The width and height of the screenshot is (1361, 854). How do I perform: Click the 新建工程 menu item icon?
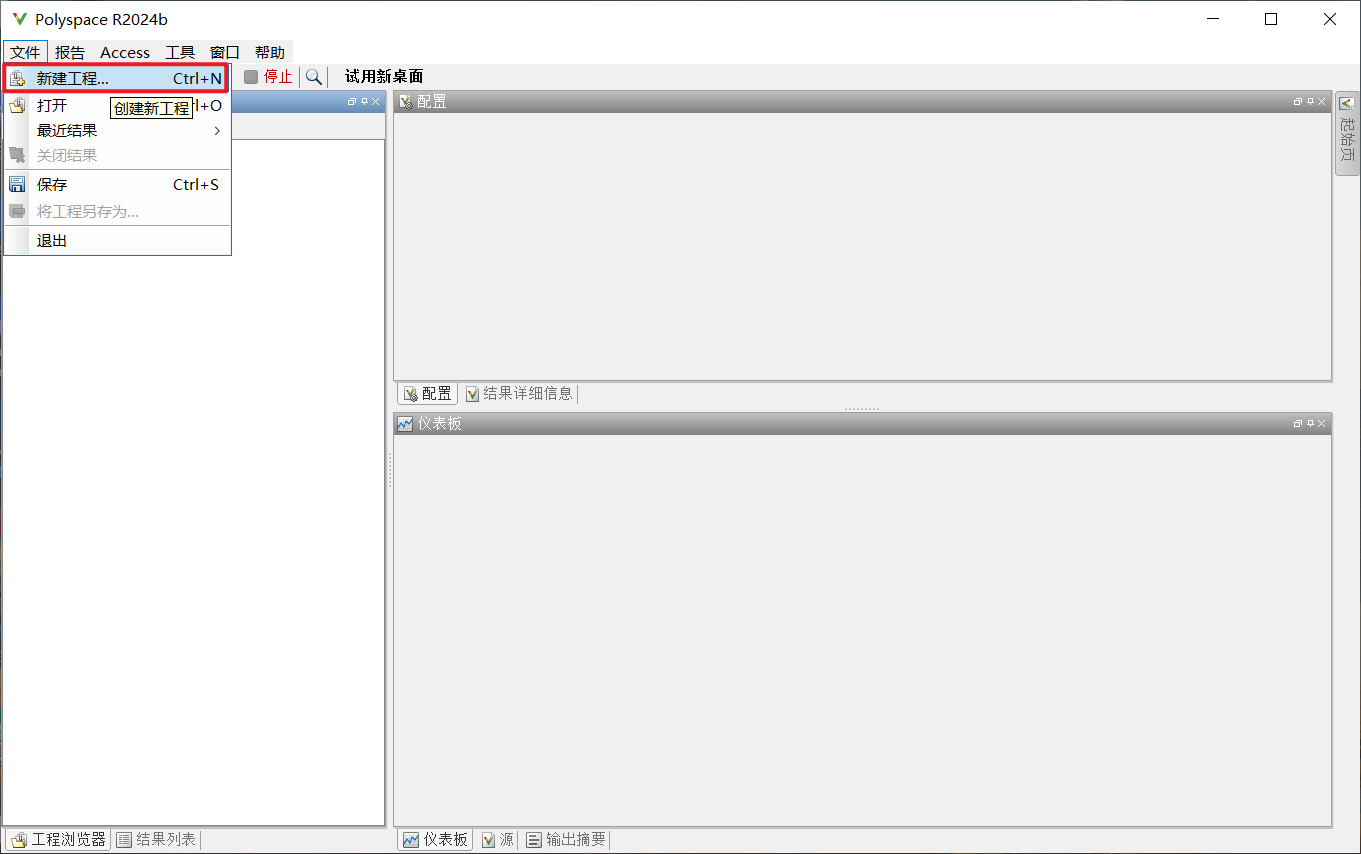click(x=17, y=78)
